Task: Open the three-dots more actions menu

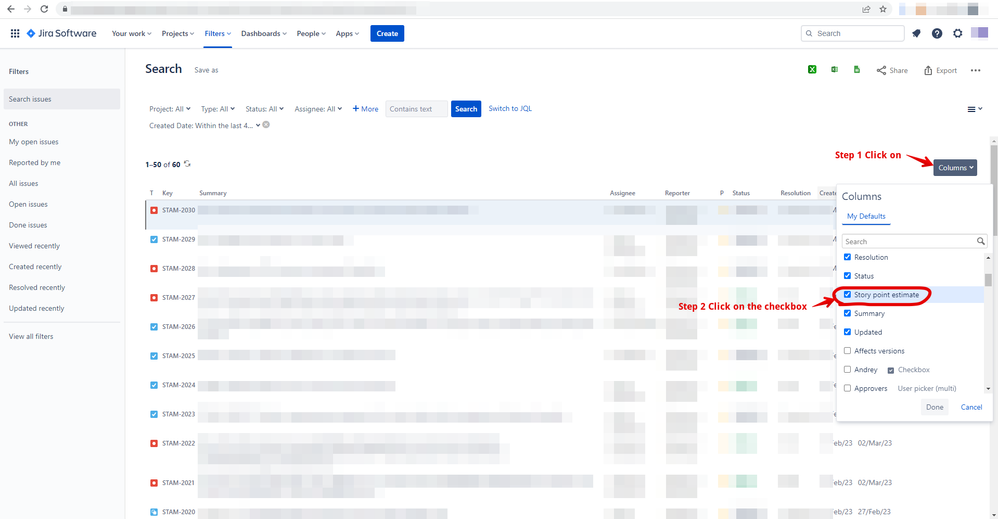Action: coord(975,70)
